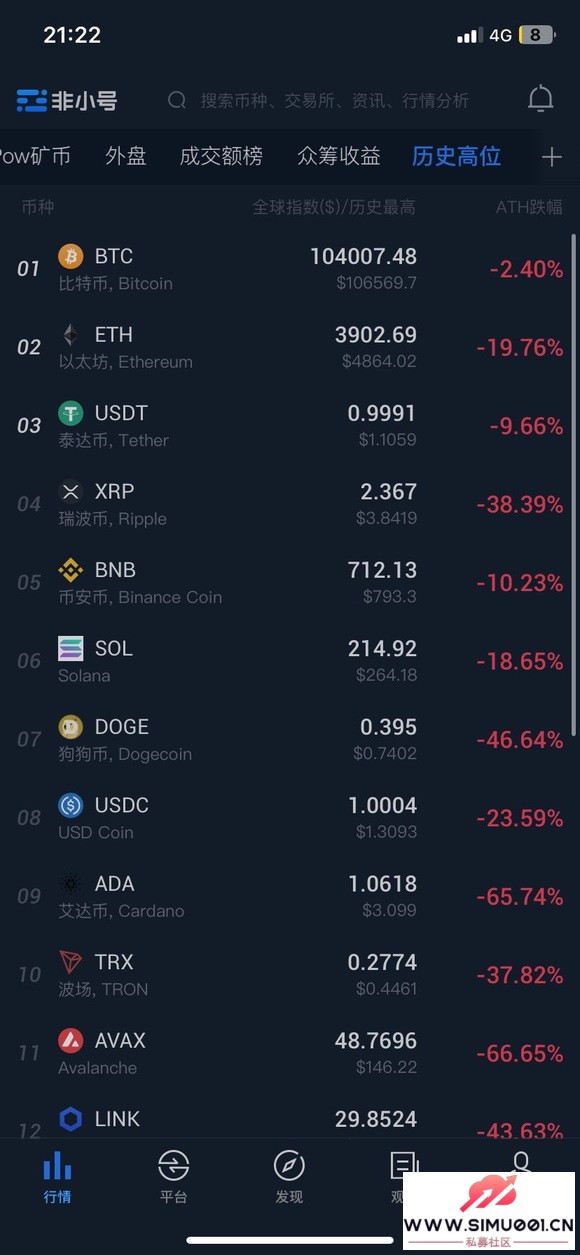Click the list scrollbar on right edge
Image resolution: width=580 pixels, height=1255 pixels.
pyautogui.click(x=573, y=485)
